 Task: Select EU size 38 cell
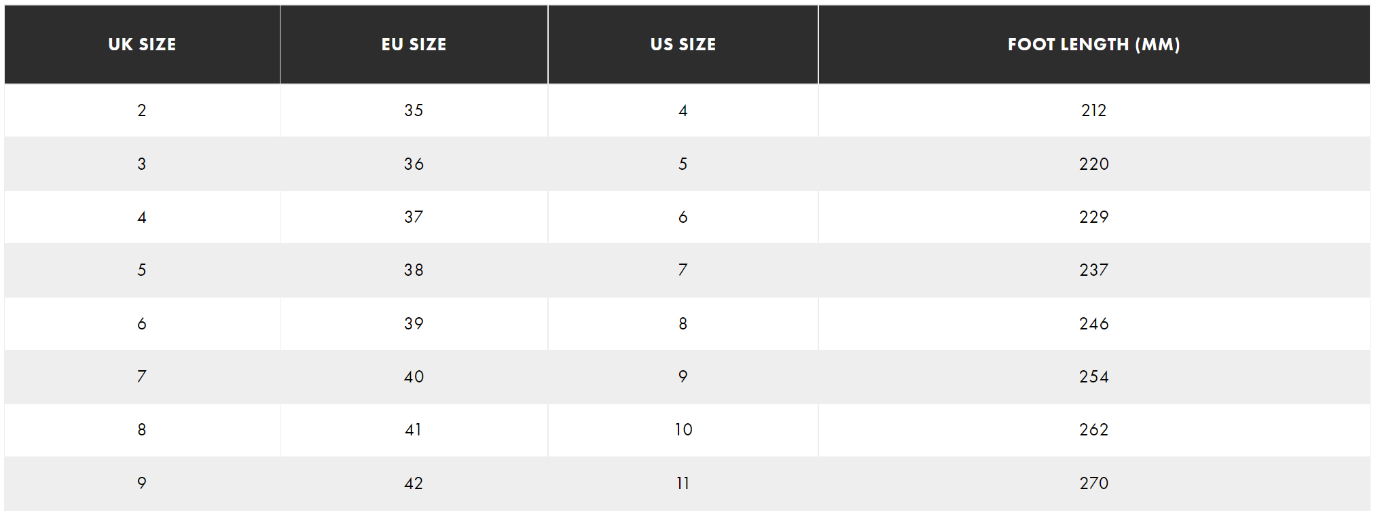click(x=414, y=270)
